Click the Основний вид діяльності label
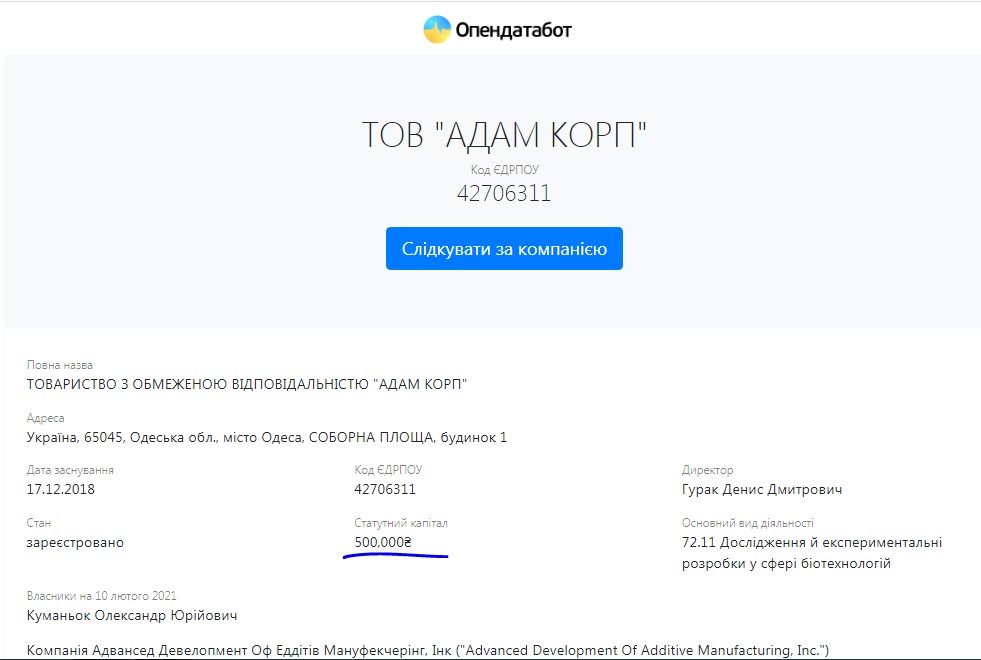This screenshot has width=981, height=660. pos(747,523)
